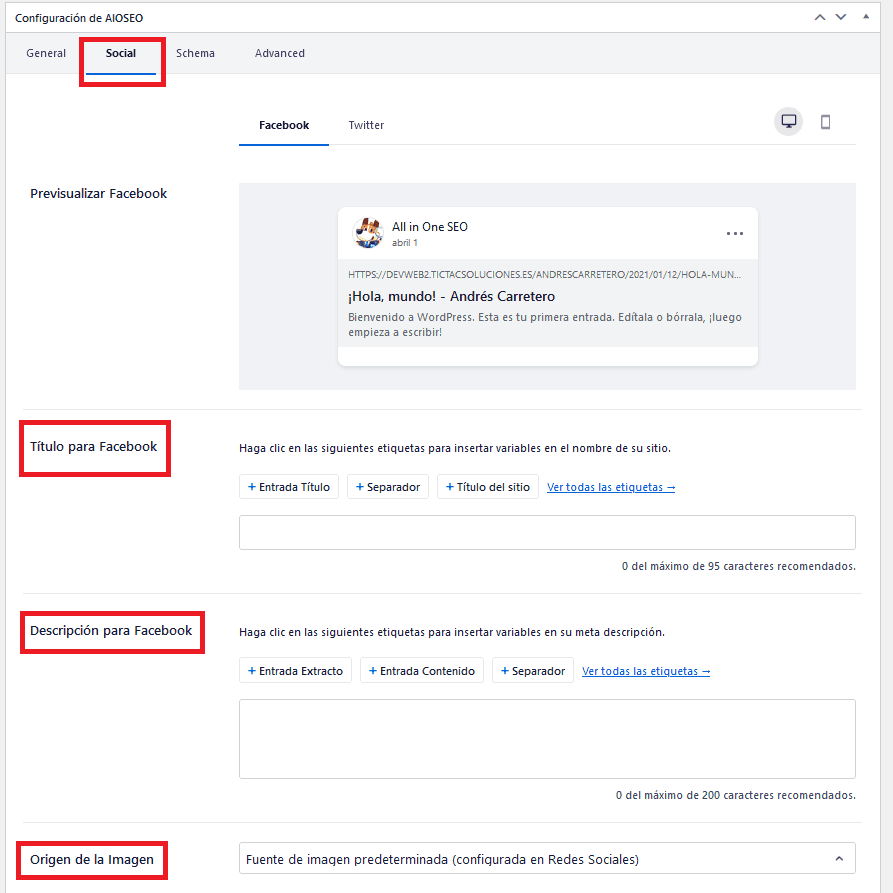Click the preview URL text

coord(544,275)
